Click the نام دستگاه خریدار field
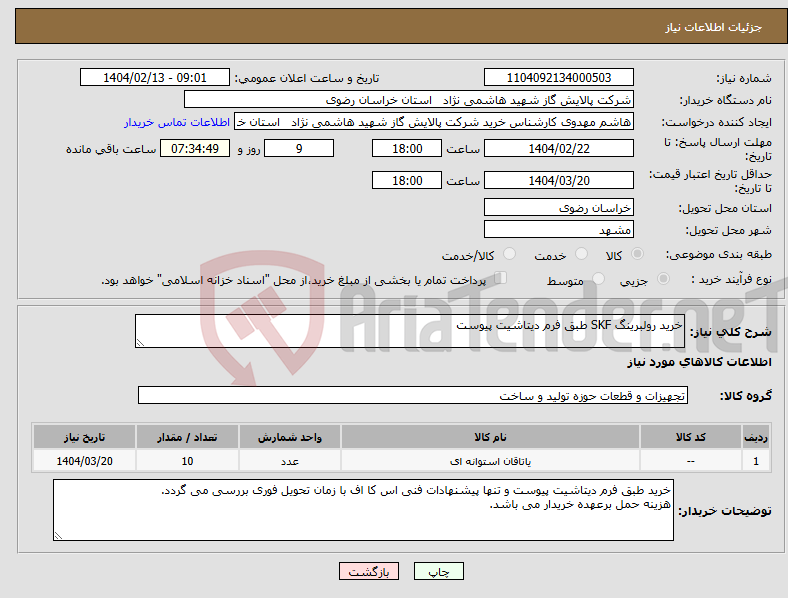 pyautogui.click(x=409, y=99)
